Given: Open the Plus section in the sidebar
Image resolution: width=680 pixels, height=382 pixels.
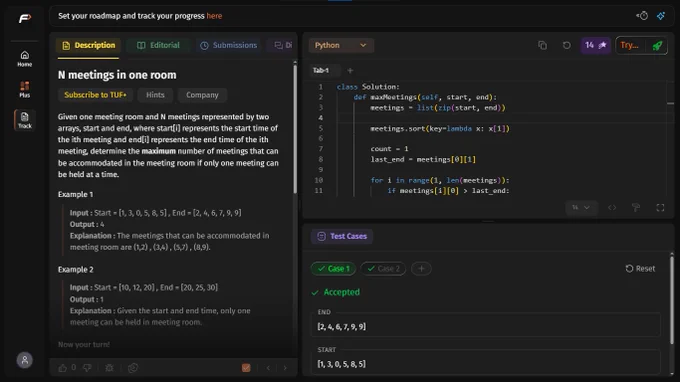Looking at the screenshot, I should point(25,89).
